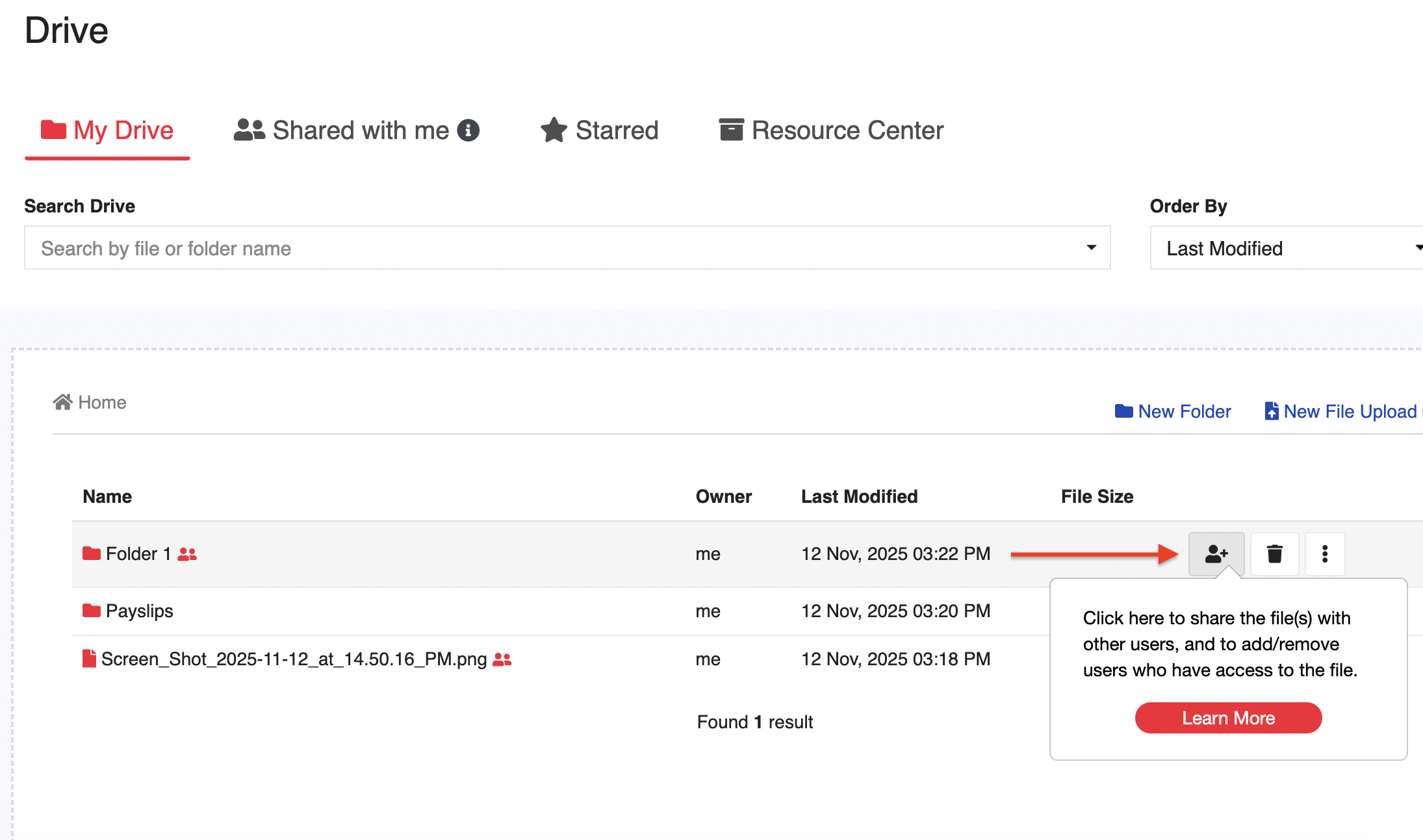
Task: Click the trash delete icon for Folder 1
Action: 1274,554
